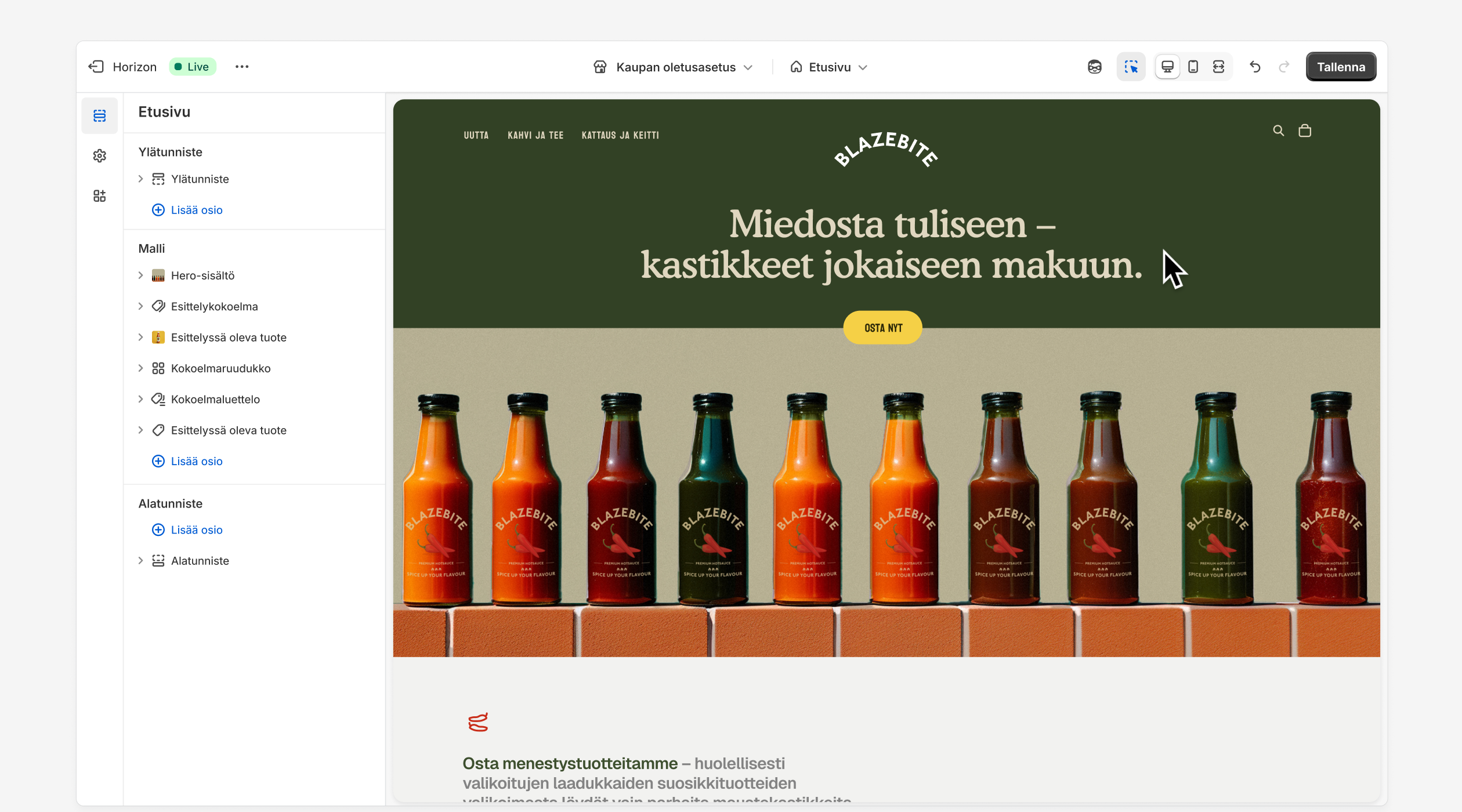Viewport: 1462px width, 812px height.
Task: Open the Kaupan oletusasetus dropdown
Action: [673, 67]
